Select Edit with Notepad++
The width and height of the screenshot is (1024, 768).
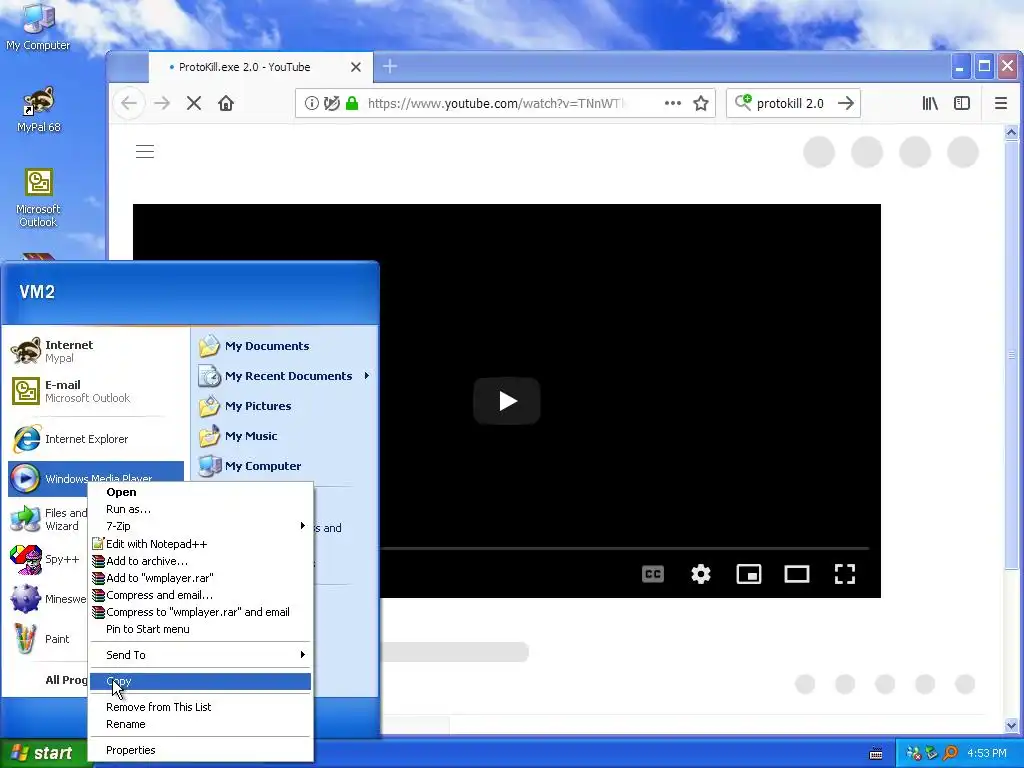(x=200, y=544)
